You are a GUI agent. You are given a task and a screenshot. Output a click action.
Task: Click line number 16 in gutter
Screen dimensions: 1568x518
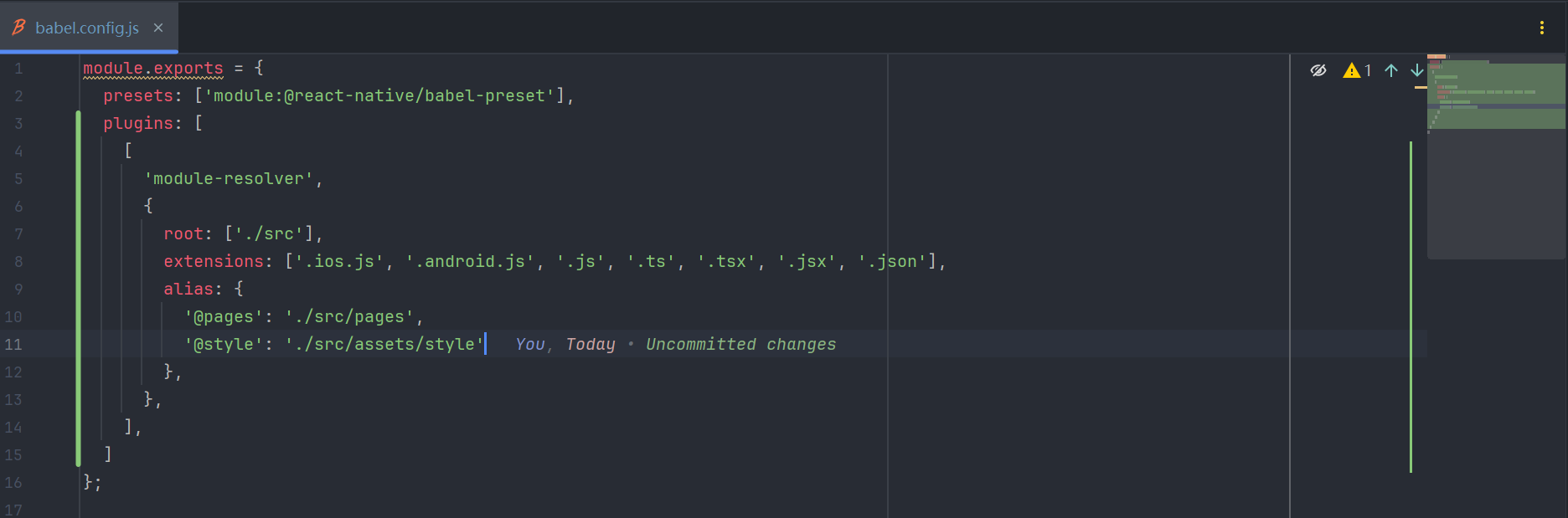click(13, 482)
